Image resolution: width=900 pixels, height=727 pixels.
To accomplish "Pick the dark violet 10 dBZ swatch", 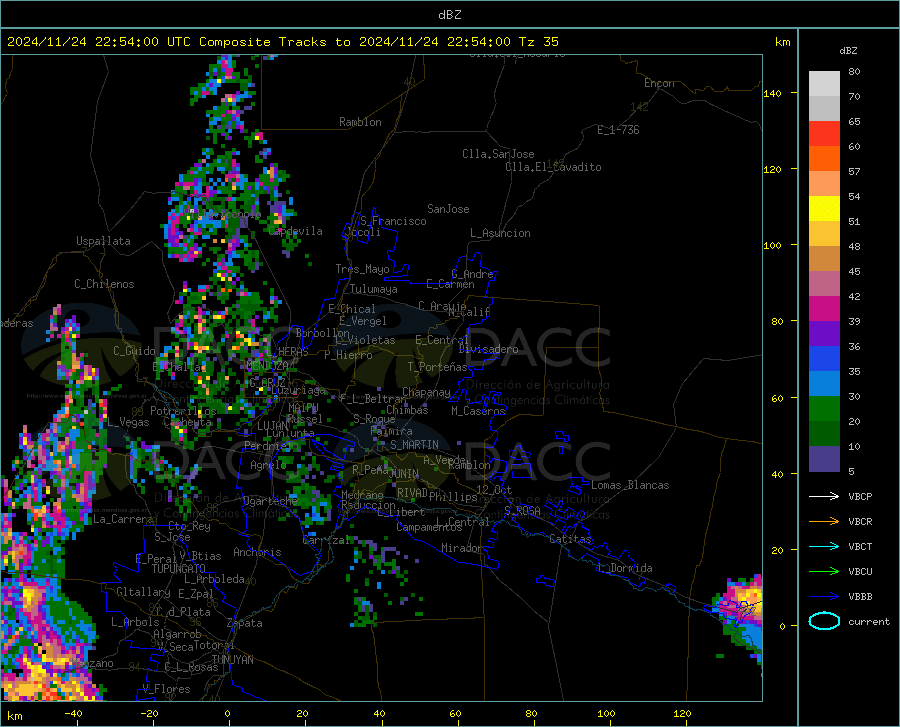I will click(x=824, y=458).
